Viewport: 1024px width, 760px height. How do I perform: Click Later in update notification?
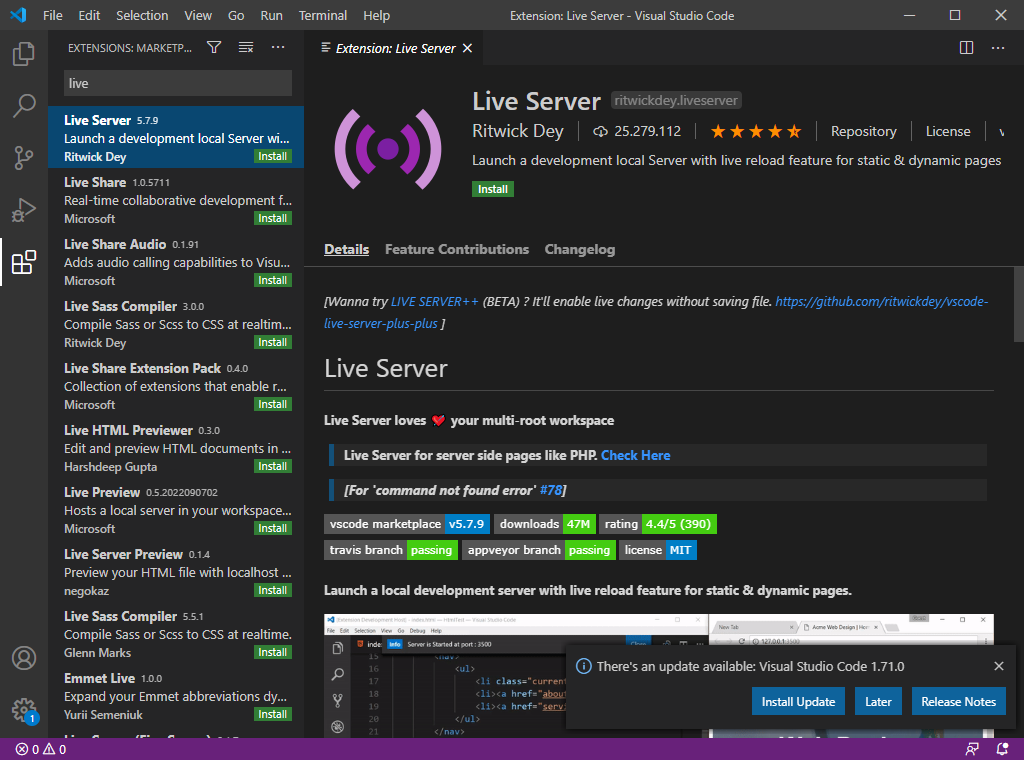878,701
